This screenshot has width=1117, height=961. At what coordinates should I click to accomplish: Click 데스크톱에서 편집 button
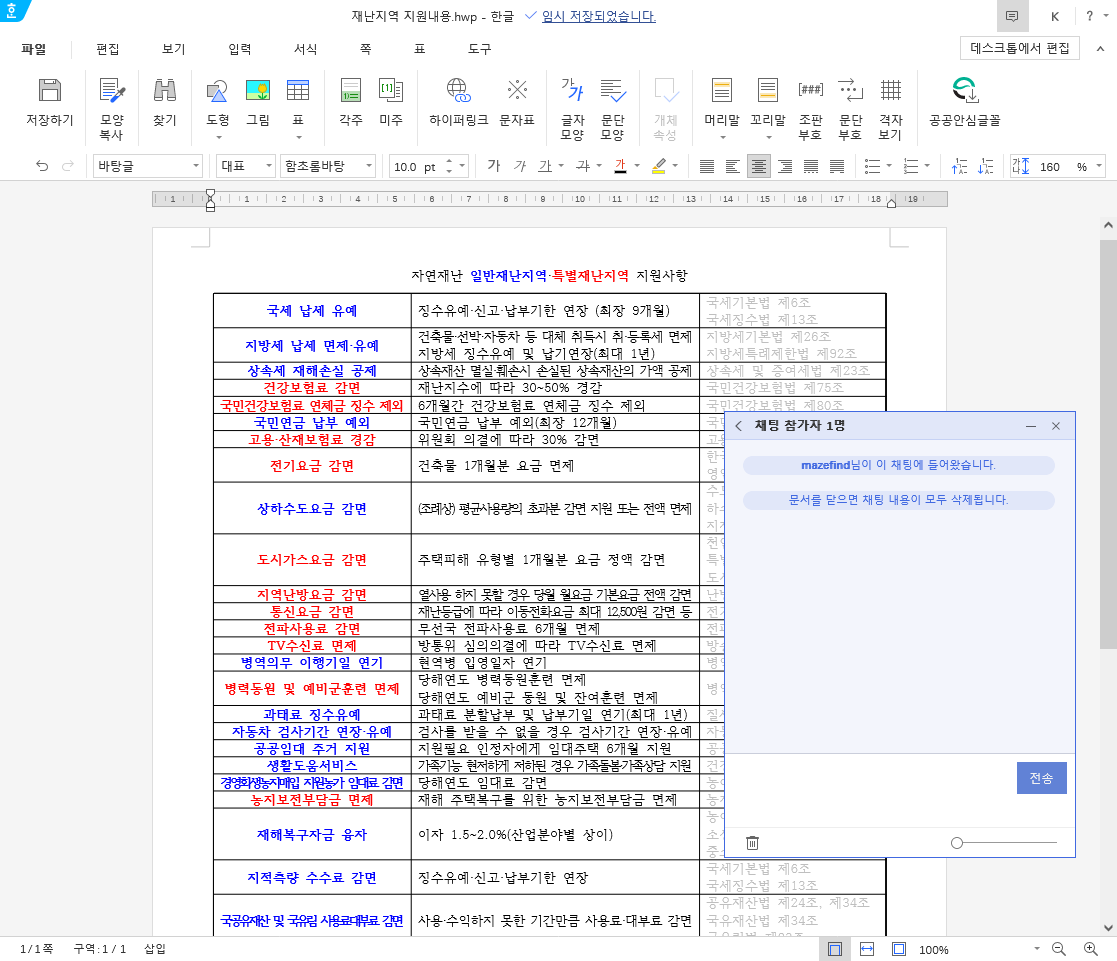(x=1019, y=48)
